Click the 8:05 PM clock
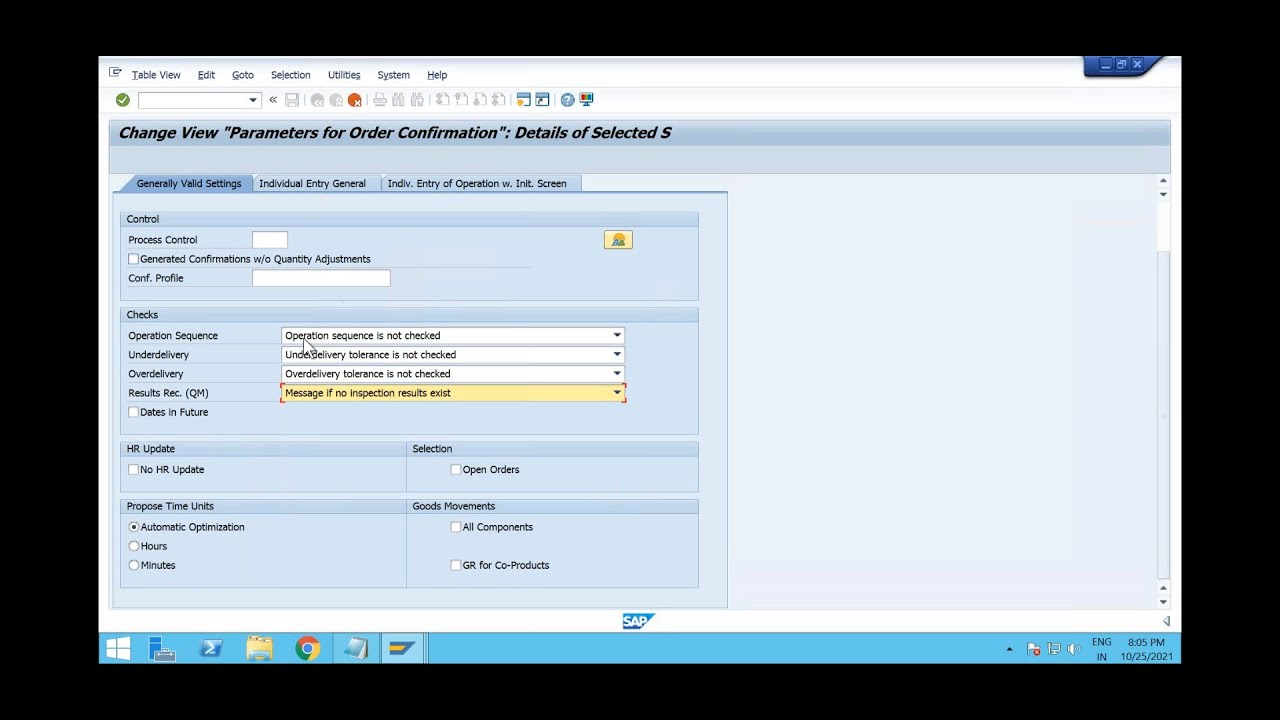Image resolution: width=1280 pixels, height=720 pixels. 1146,642
